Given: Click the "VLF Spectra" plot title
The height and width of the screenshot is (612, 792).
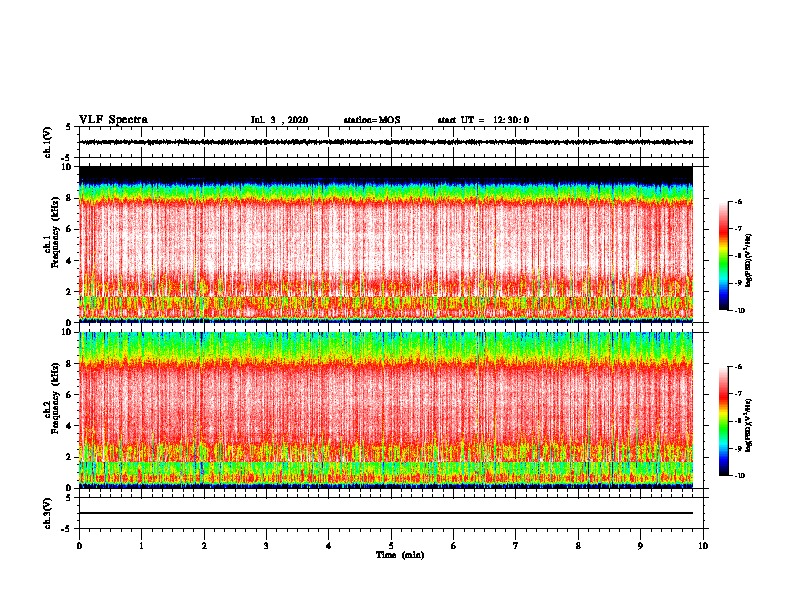Looking at the screenshot, I should click(113, 120).
